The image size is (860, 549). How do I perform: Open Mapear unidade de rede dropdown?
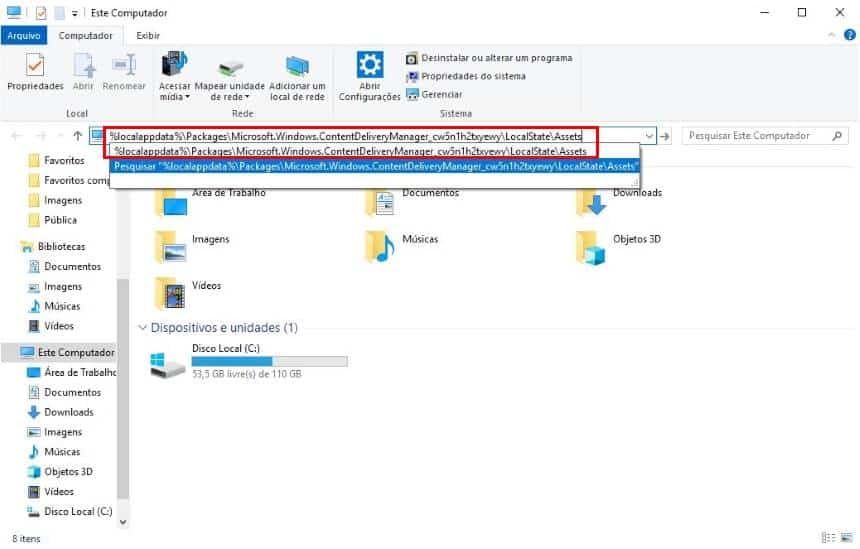pos(229,77)
